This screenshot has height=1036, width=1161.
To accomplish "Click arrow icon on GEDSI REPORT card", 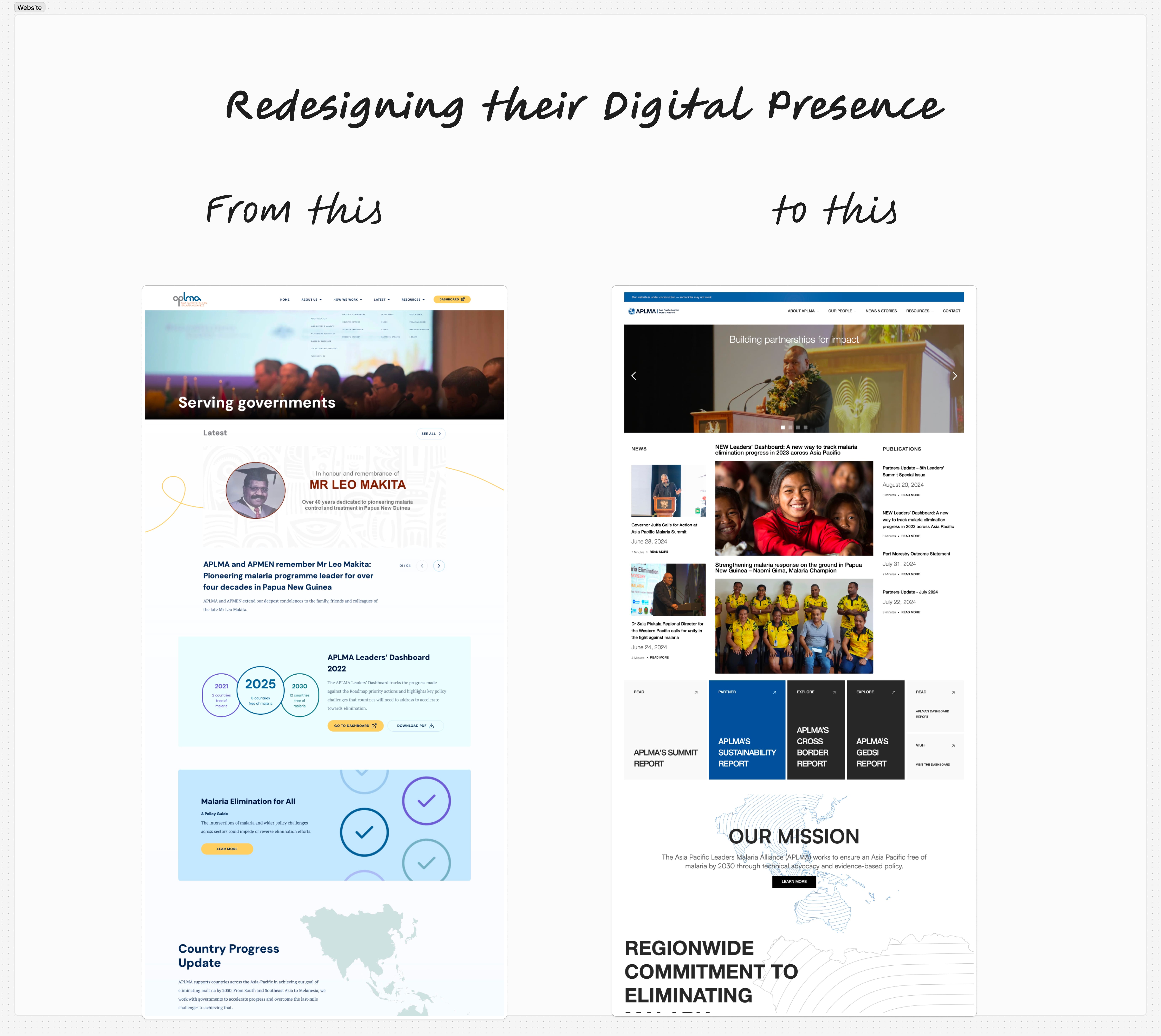I will pyautogui.click(x=894, y=693).
